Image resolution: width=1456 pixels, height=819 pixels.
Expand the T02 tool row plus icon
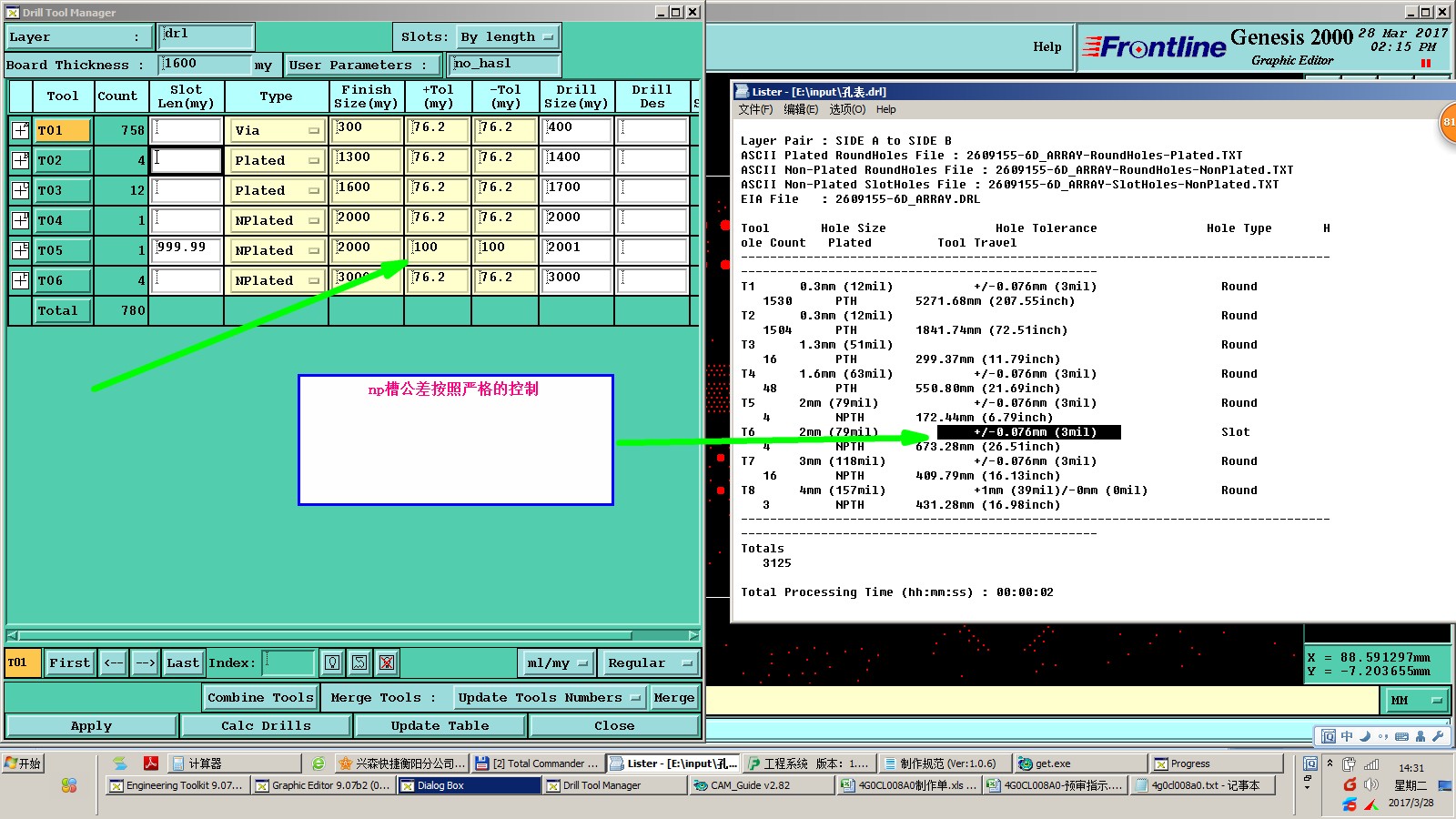coord(20,160)
